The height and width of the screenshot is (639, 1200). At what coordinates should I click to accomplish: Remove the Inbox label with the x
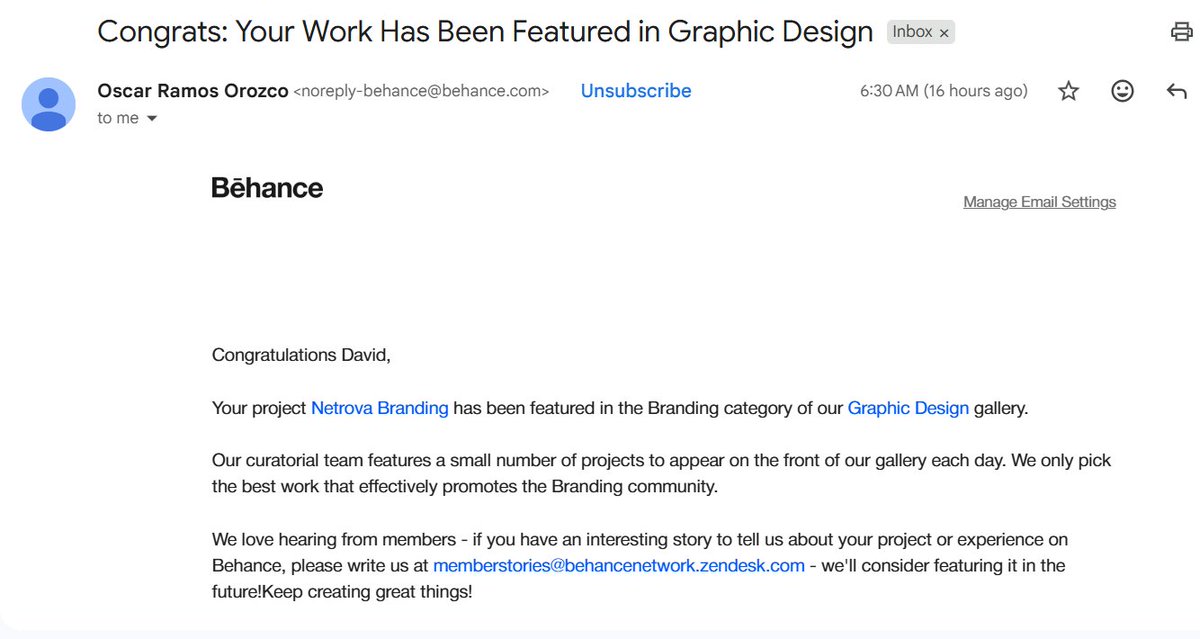[944, 33]
